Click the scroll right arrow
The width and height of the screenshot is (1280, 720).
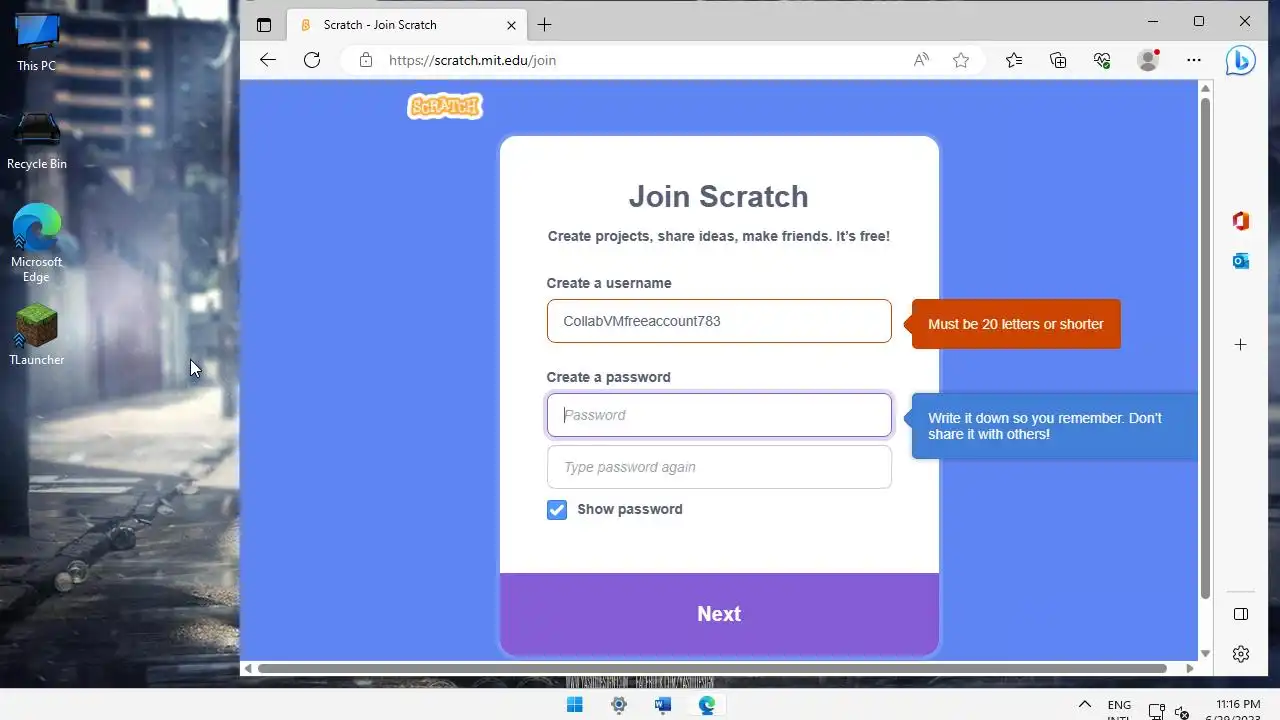click(x=1190, y=668)
